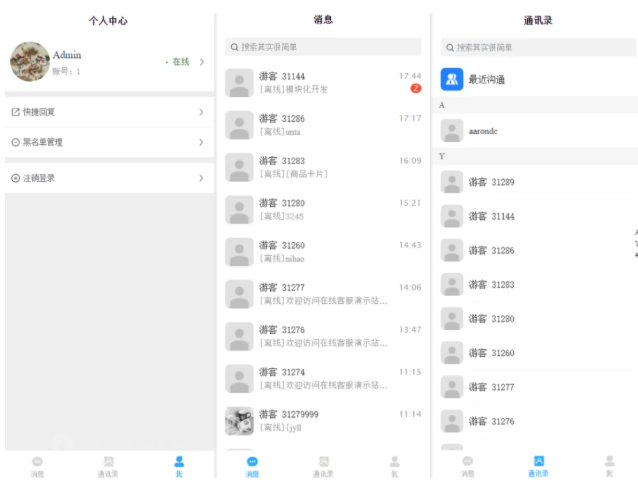Select 通讯录 tab in 通讯录 screen
Screen dimensions: 638x488
click(x=538, y=466)
